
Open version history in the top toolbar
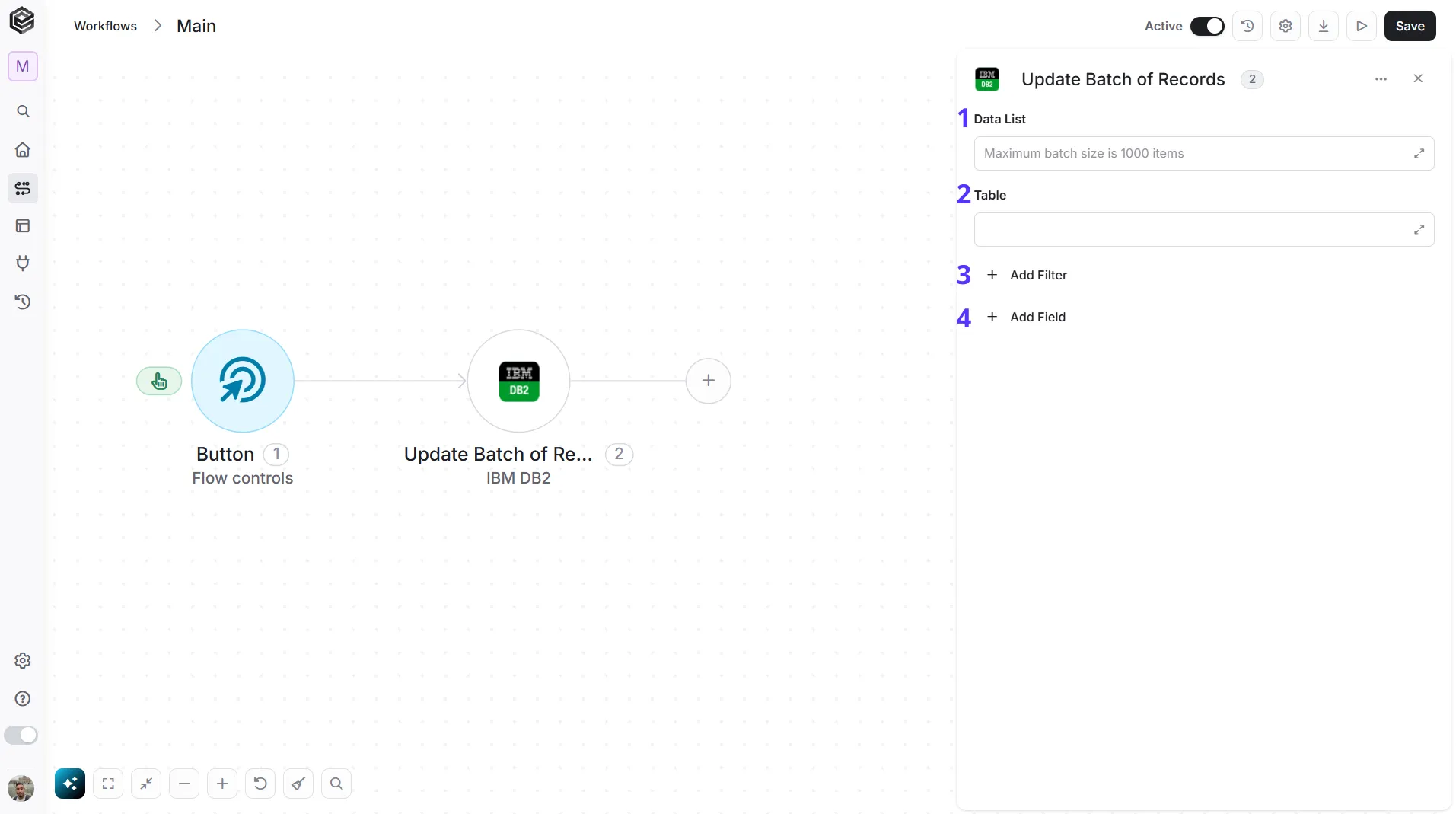(x=1247, y=26)
